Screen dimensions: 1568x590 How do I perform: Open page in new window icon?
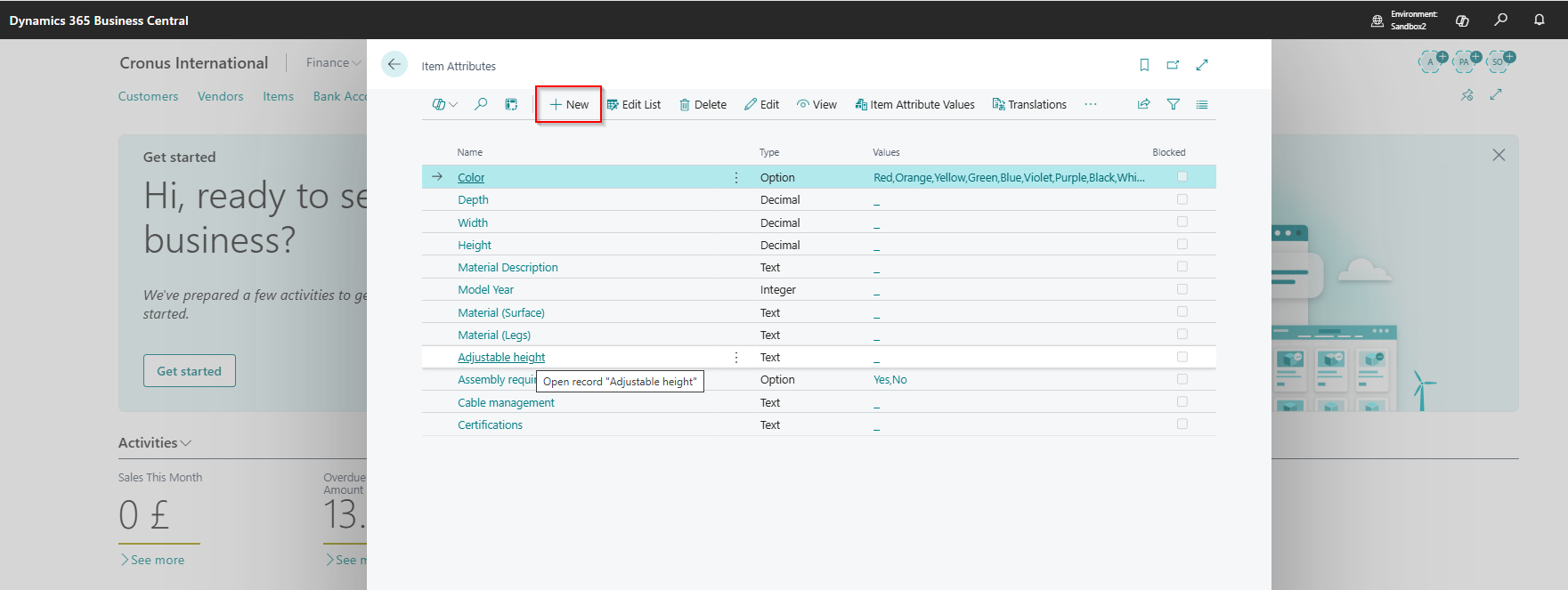pyautogui.click(x=1173, y=65)
